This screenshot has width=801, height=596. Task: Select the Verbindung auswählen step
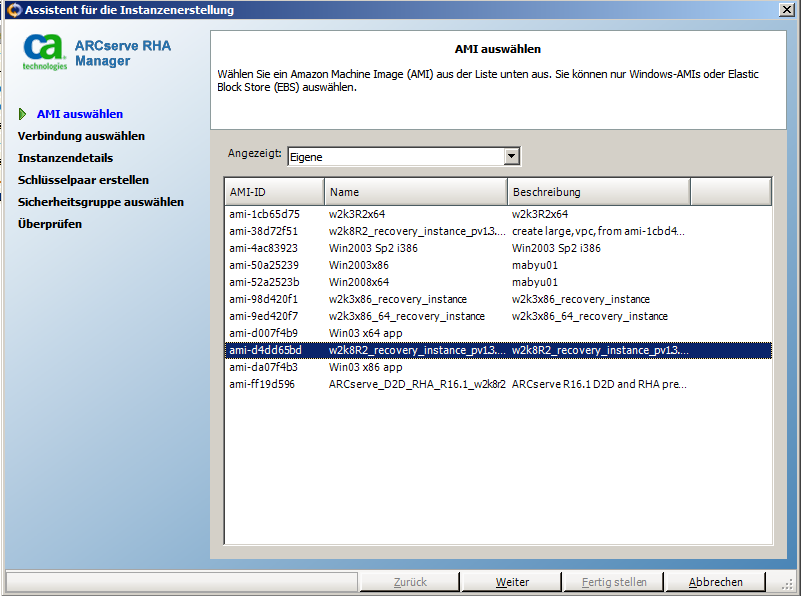pyautogui.click(x=81, y=136)
